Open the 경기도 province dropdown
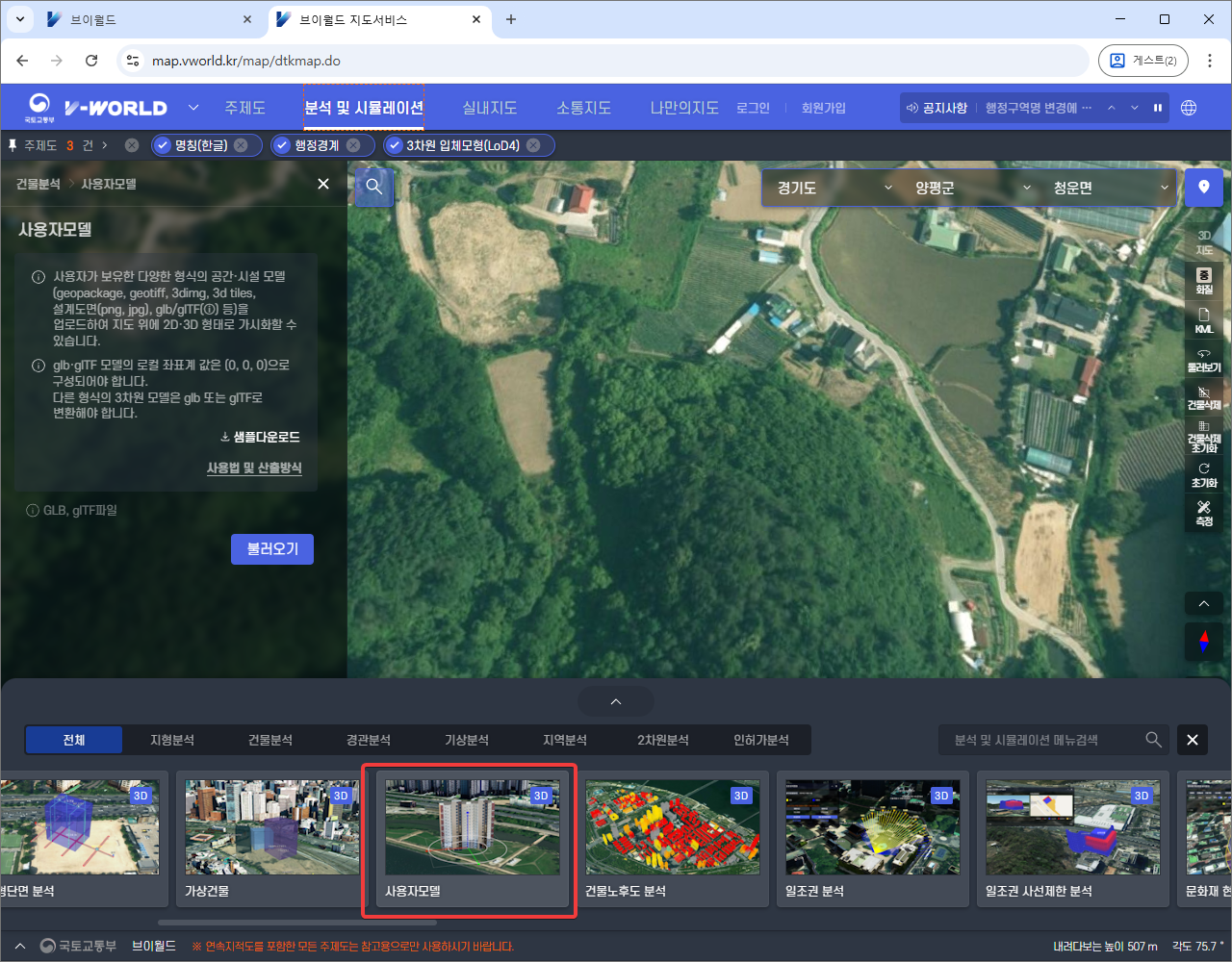 click(x=834, y=188)
